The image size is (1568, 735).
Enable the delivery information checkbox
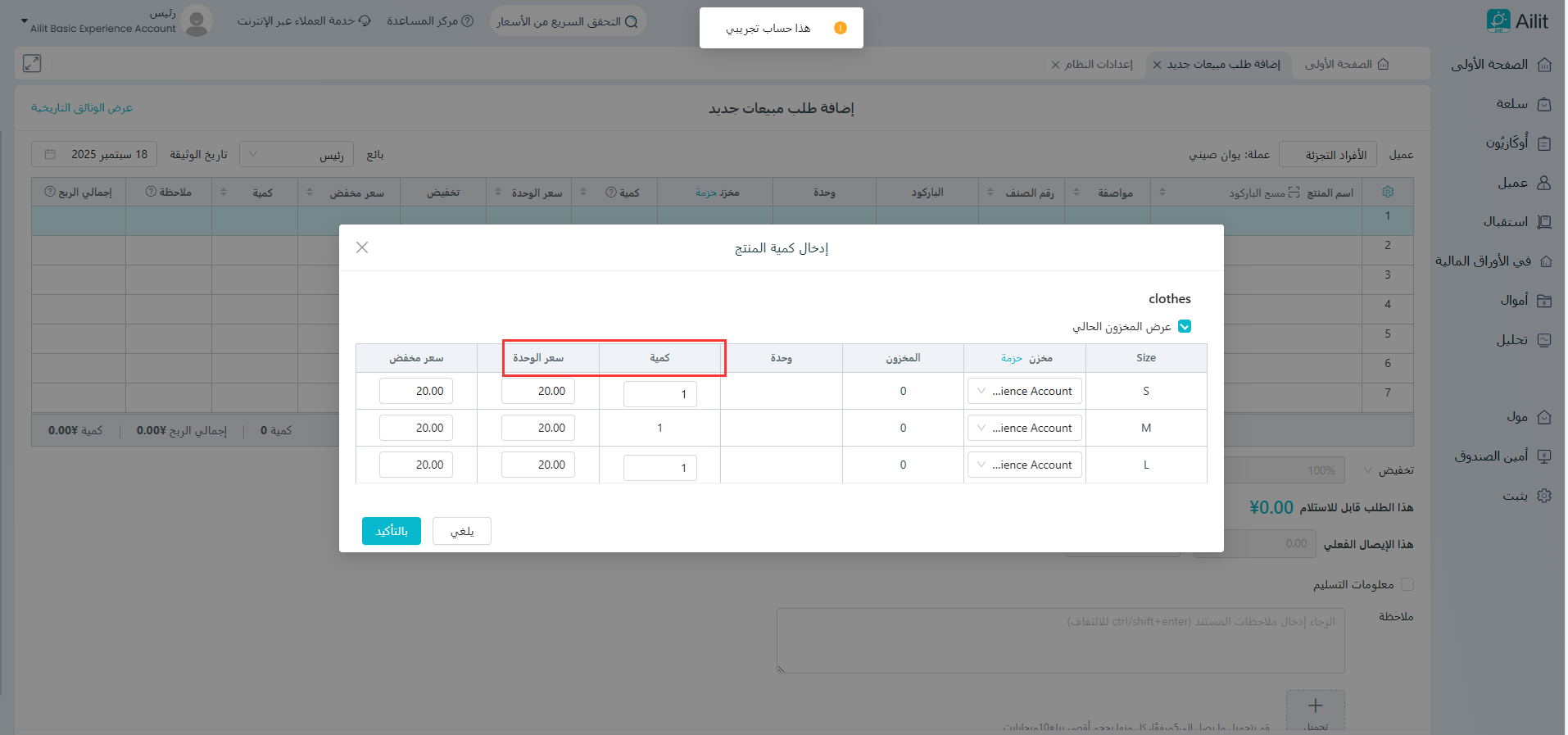[1407, 584]
